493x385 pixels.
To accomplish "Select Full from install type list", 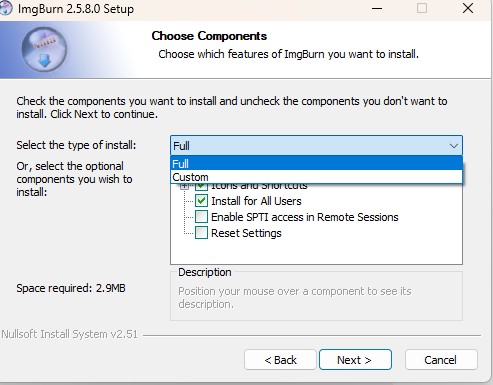I will (316, 163).
